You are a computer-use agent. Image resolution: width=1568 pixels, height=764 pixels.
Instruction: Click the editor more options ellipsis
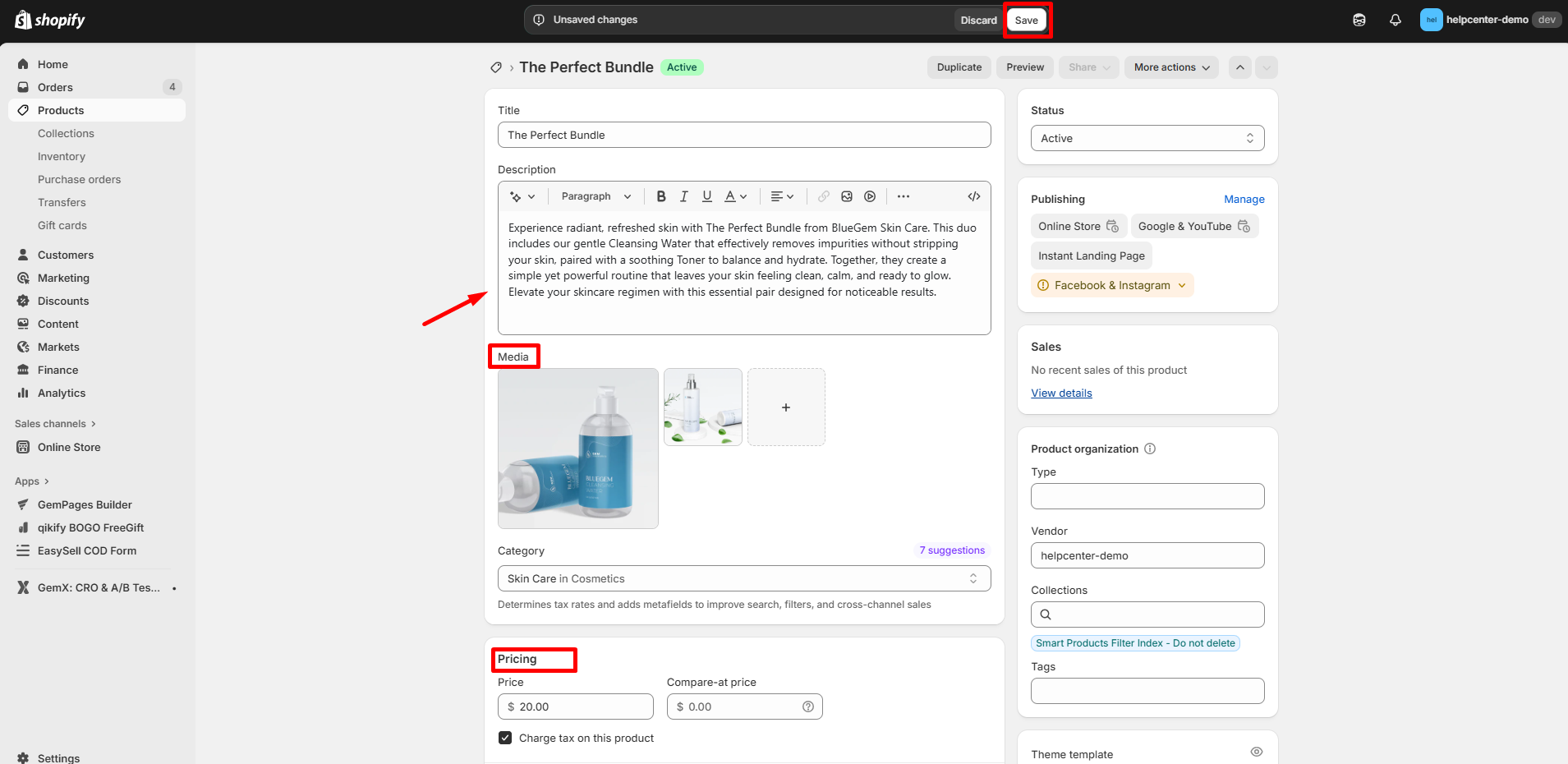(904, 196)
